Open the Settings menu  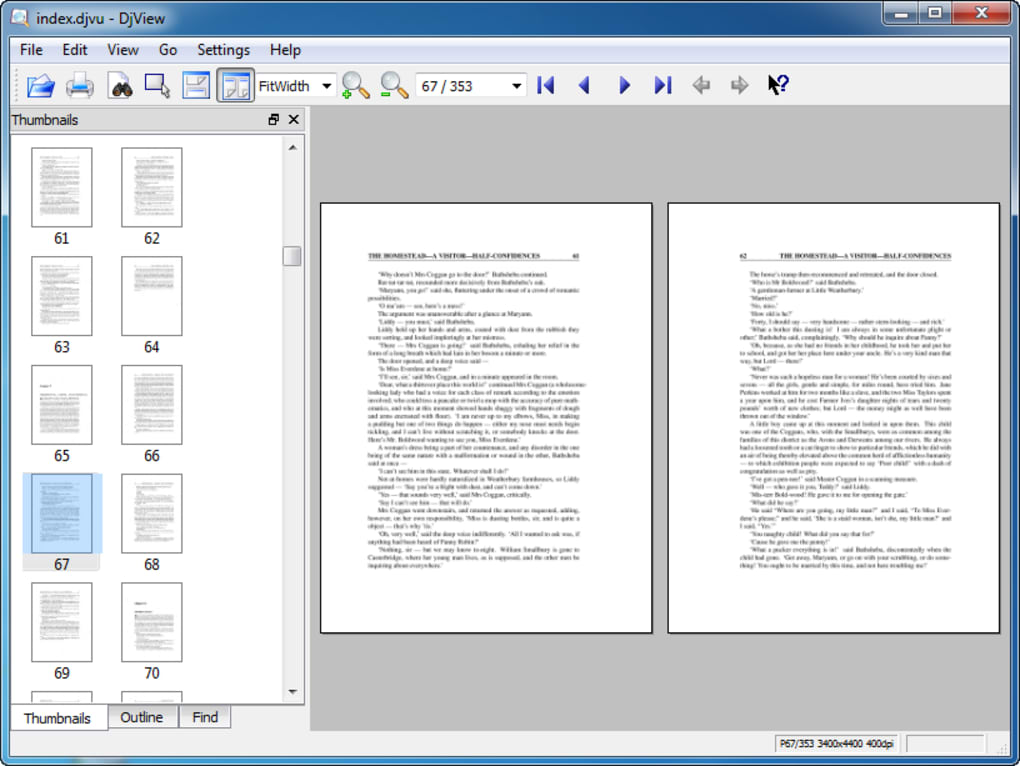[223, 50]
